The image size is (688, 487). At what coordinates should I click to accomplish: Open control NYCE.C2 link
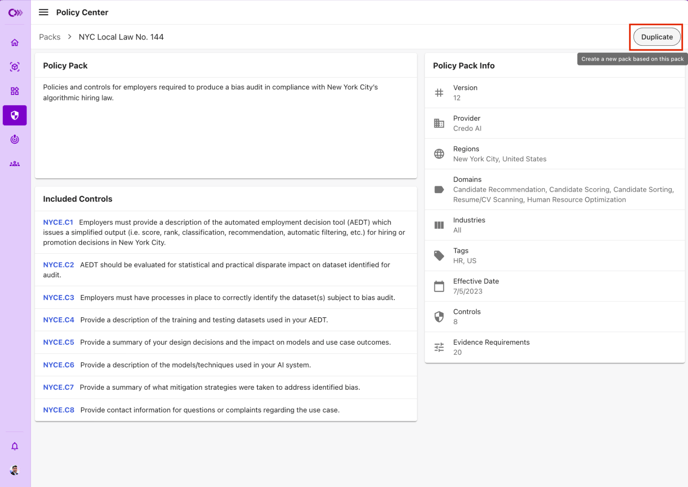click(58, 265)
